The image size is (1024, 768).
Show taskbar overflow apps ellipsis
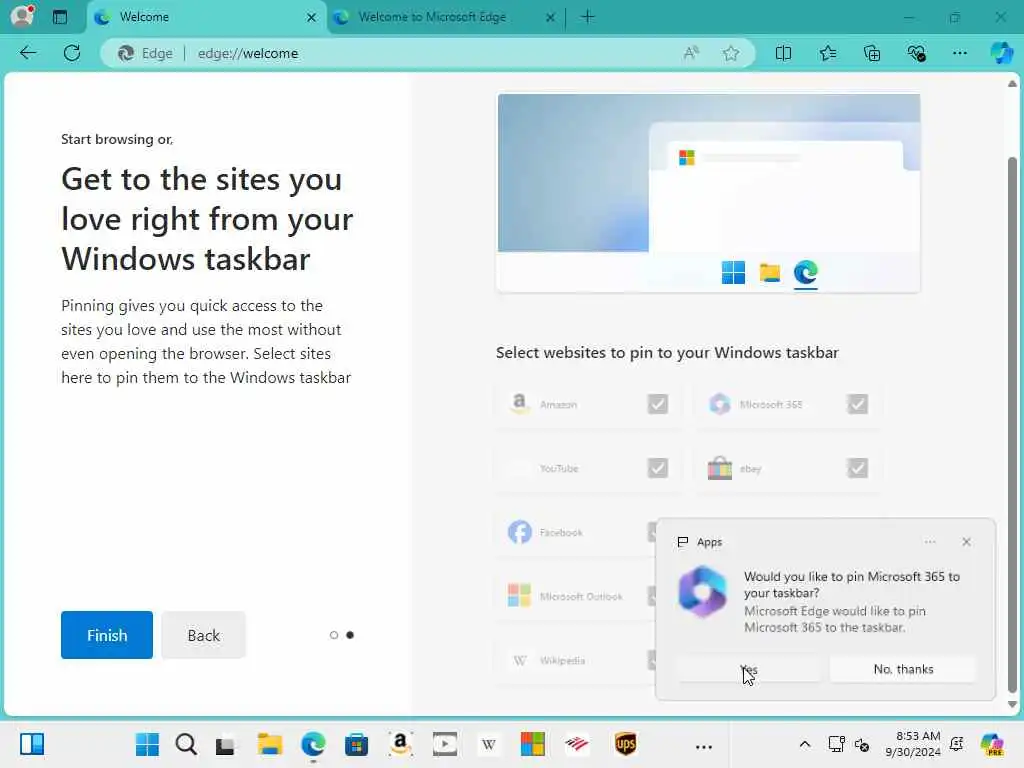[x=703, y=746]
